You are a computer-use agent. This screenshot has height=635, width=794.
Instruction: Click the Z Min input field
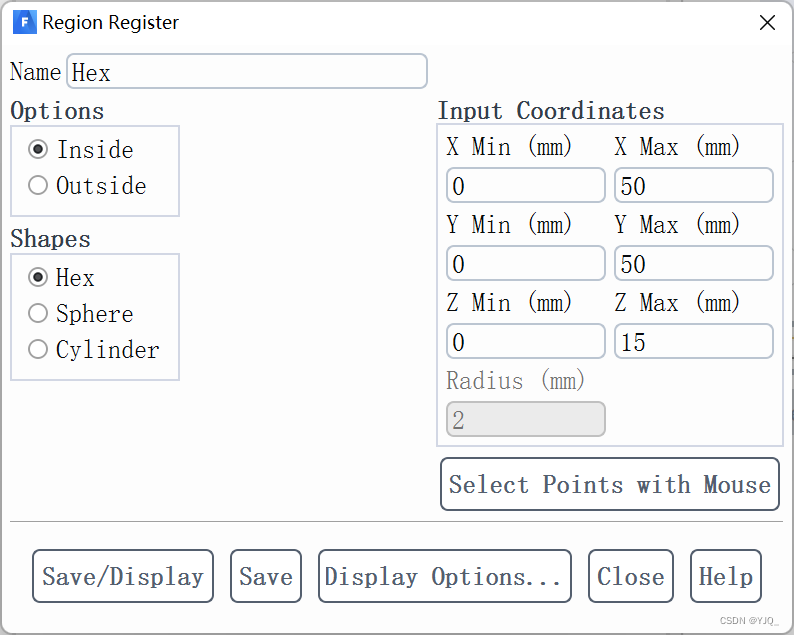coord(526,341)
